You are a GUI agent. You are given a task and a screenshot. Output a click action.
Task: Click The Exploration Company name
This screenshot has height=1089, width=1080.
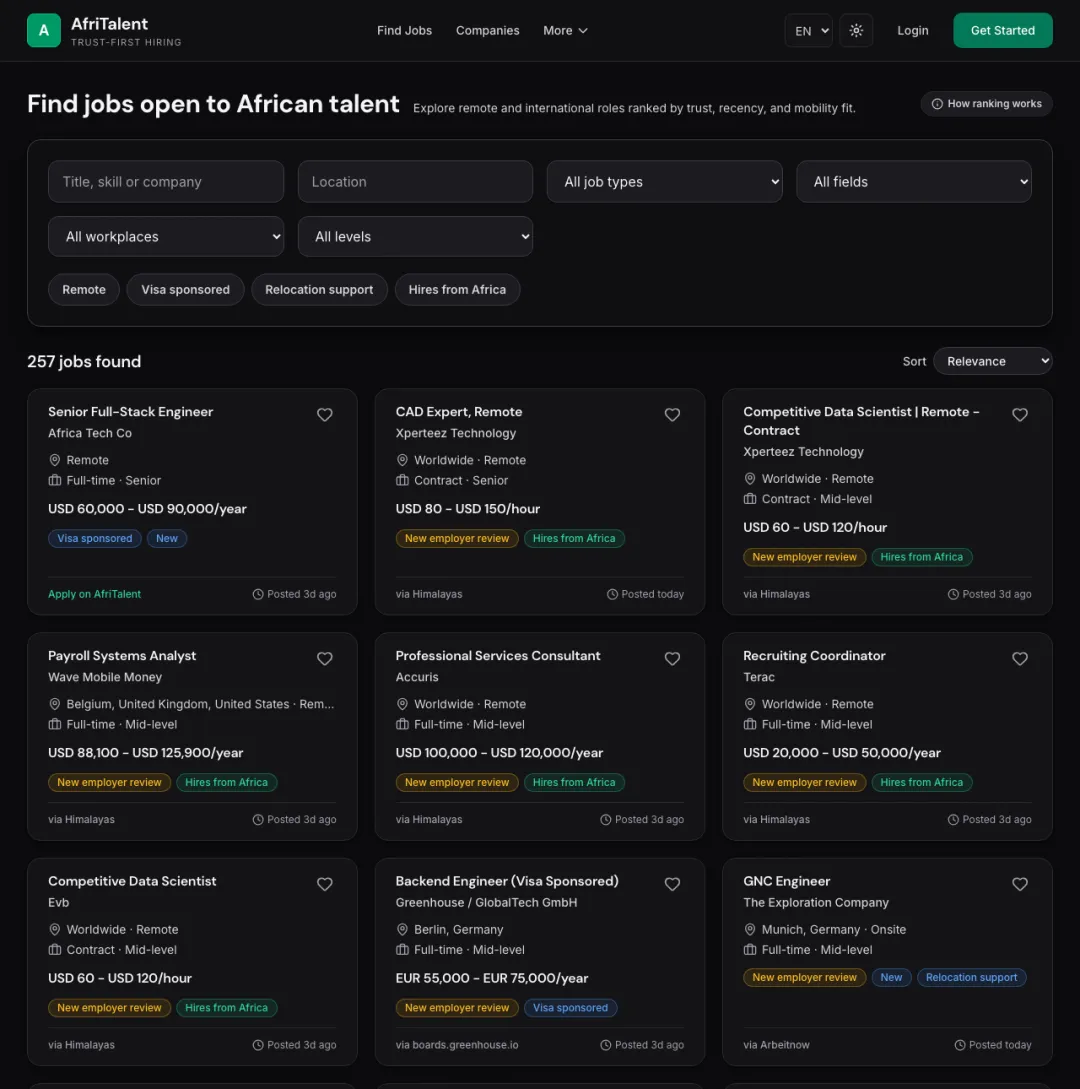pos(815,902)
